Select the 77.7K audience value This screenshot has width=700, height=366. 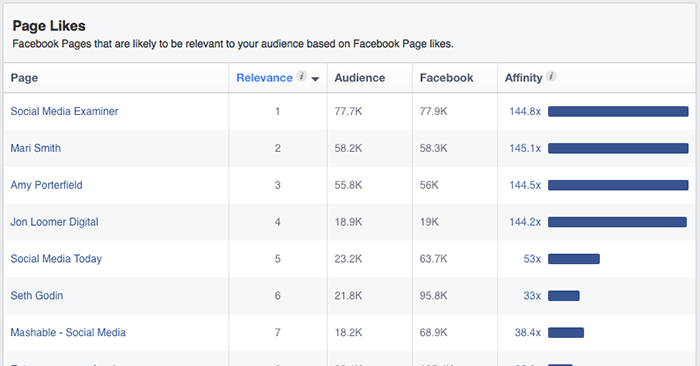[348, 111]
